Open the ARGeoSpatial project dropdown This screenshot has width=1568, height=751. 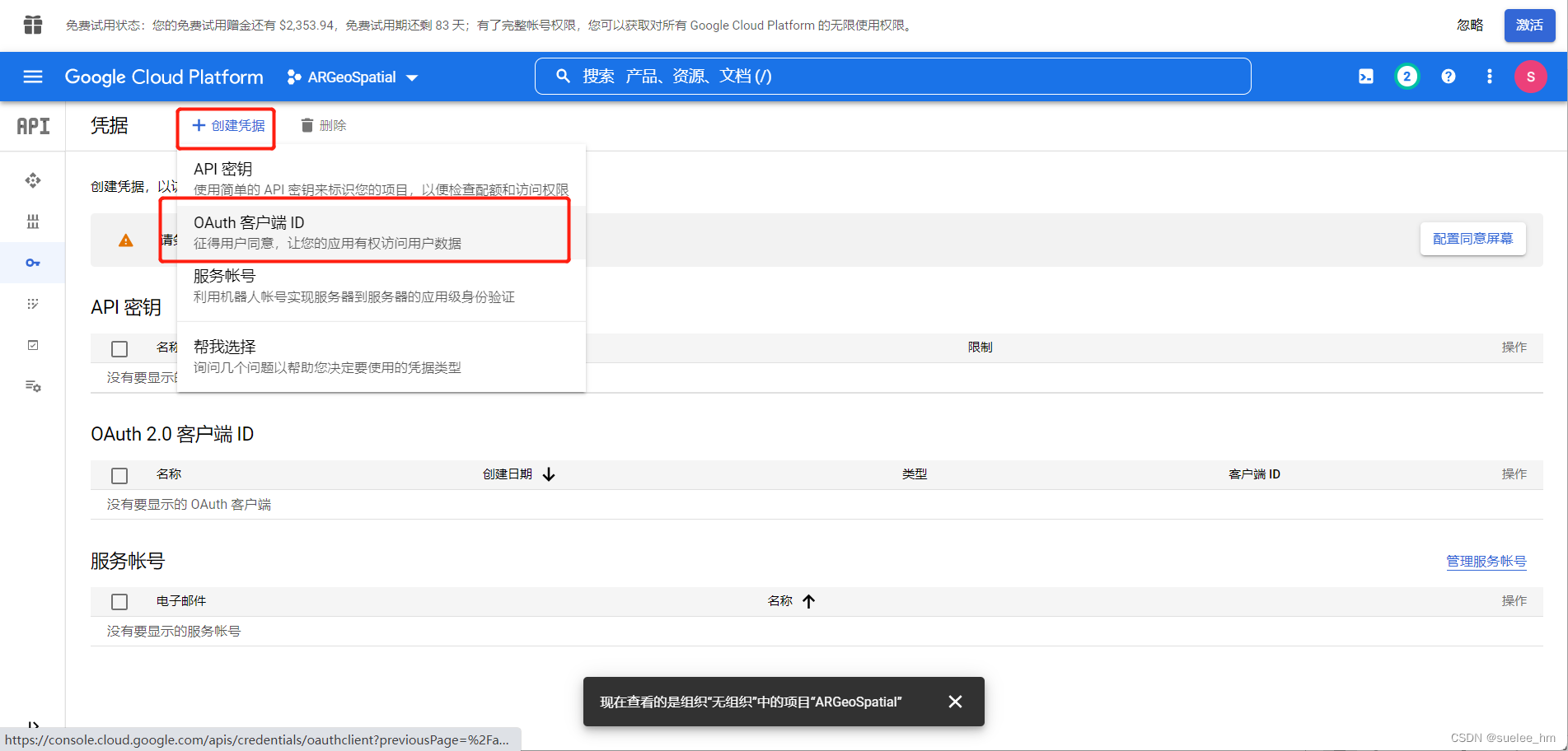(353, 77)
